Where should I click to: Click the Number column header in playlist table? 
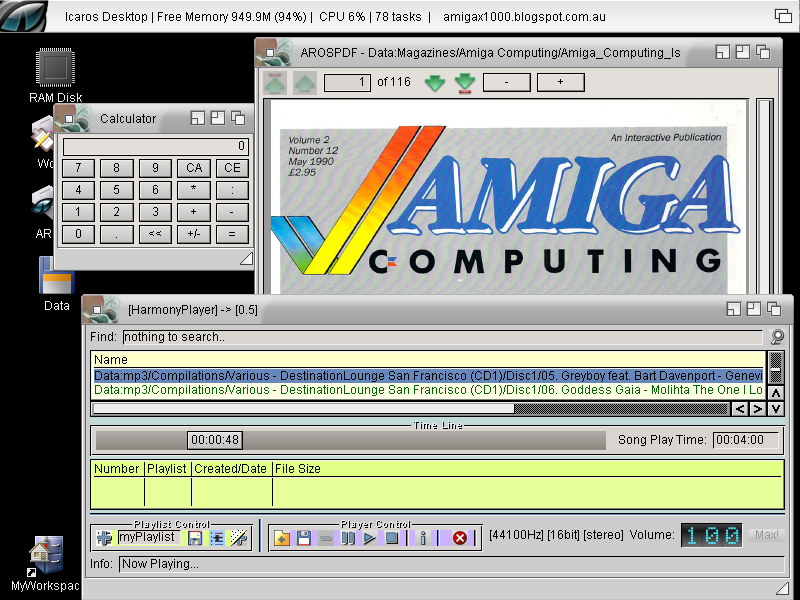coord(117,469)
